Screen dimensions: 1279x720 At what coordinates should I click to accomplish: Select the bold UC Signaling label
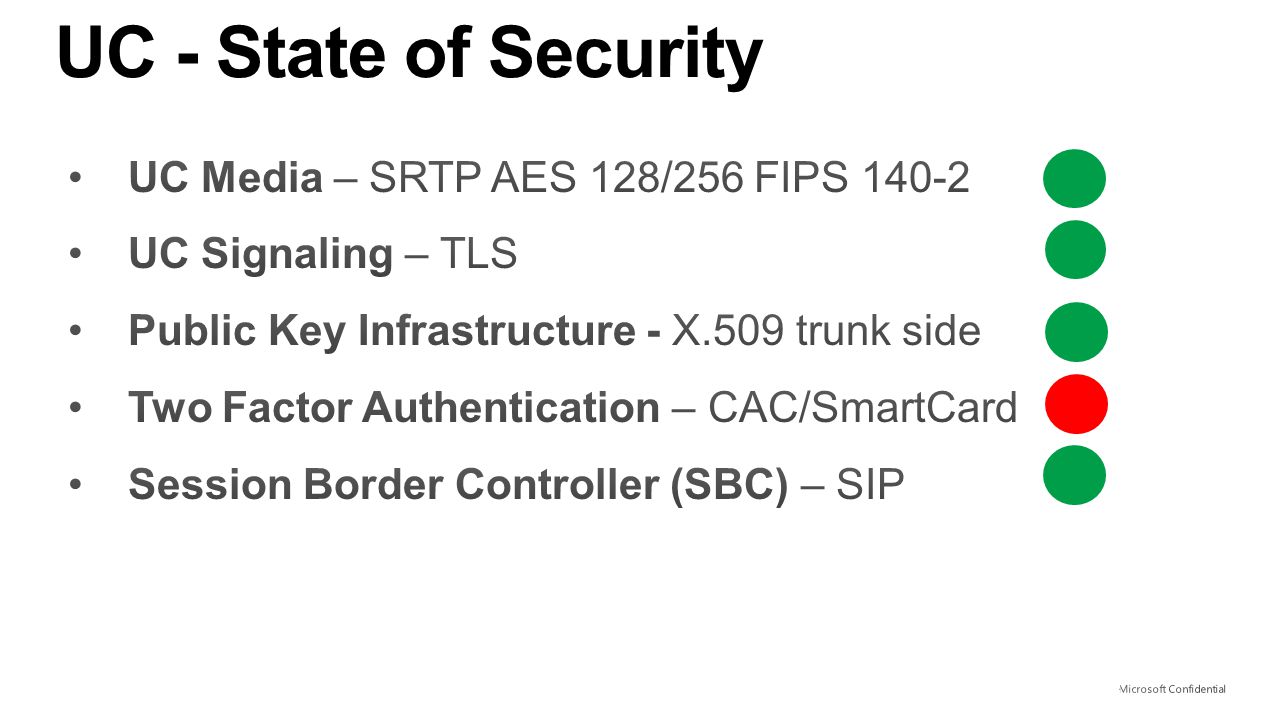click(x=261, y=254)
